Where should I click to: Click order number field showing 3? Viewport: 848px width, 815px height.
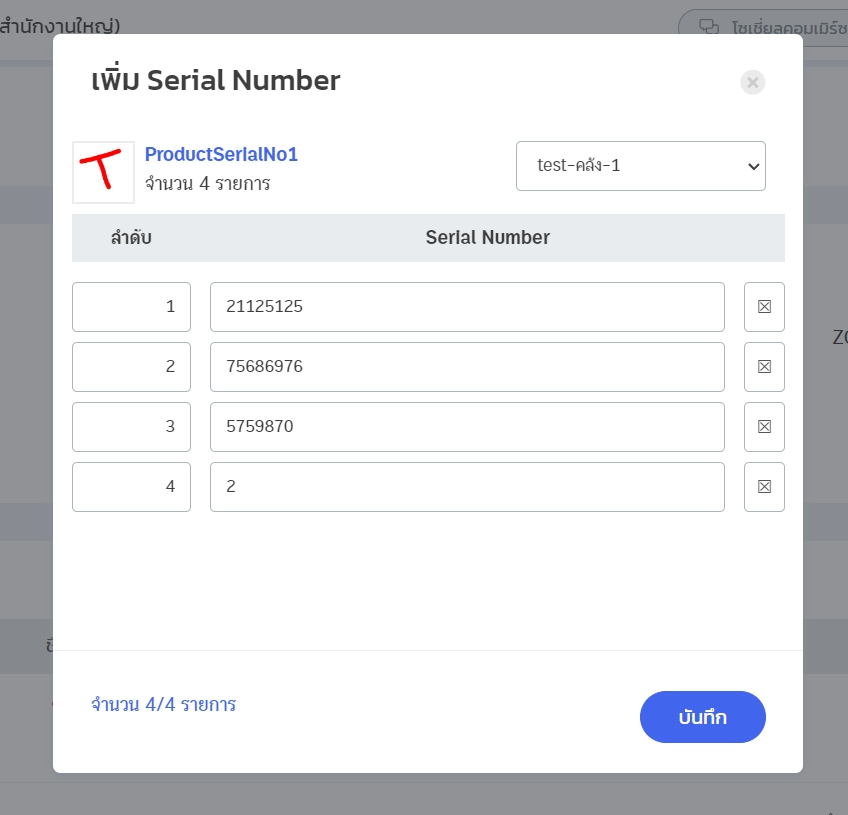tap(131, 427)
